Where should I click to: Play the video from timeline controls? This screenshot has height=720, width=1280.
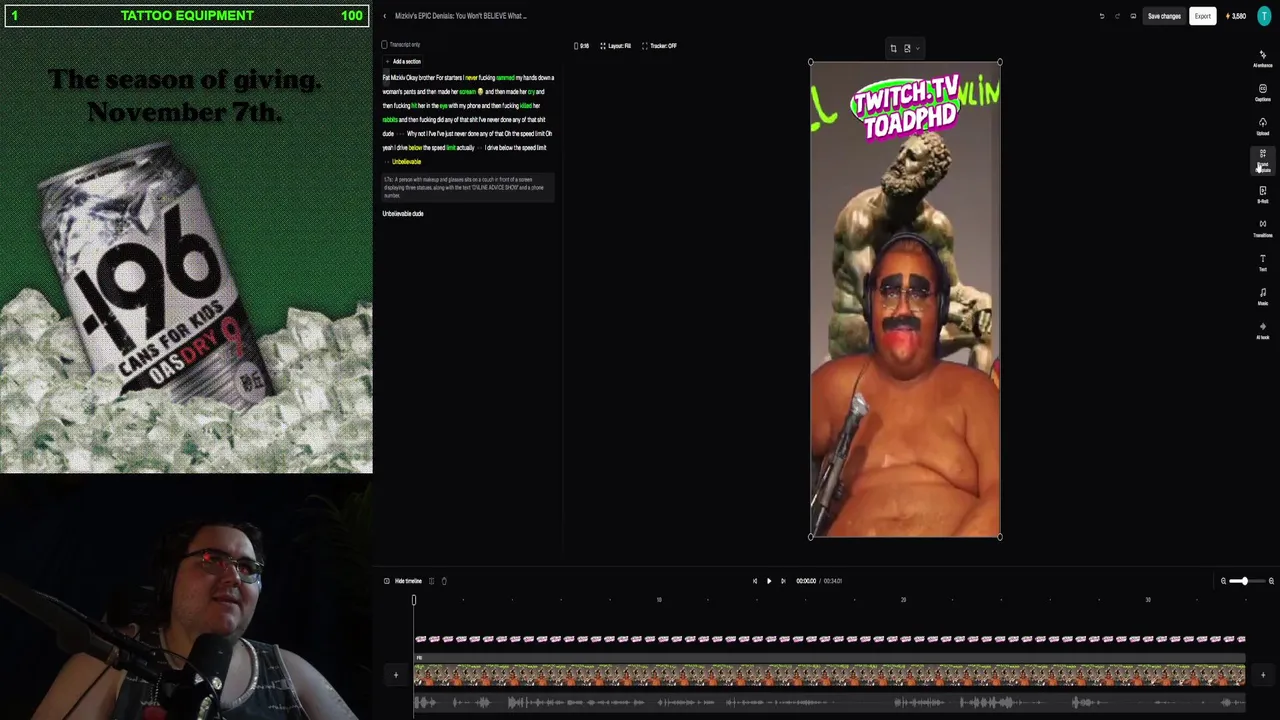769,581
